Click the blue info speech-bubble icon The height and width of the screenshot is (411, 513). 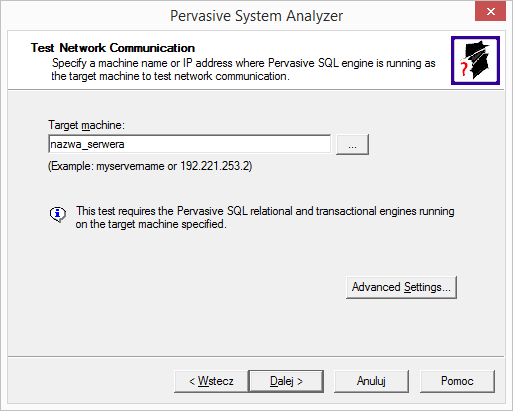click(58, 214)
